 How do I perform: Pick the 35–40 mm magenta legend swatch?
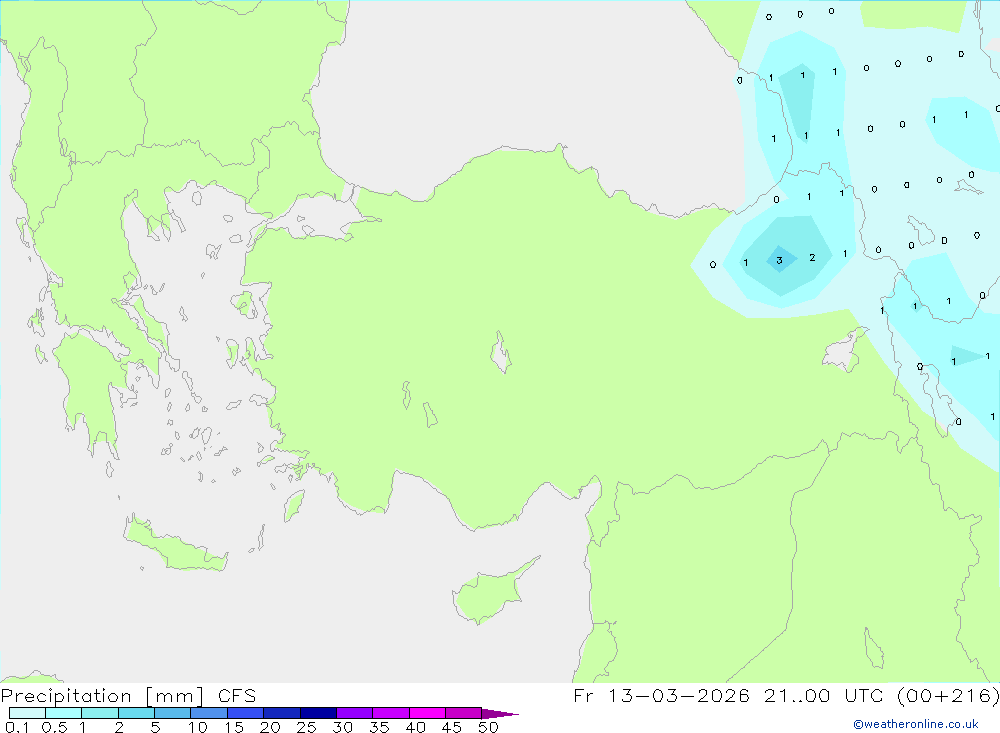click(x=390, y=713)
